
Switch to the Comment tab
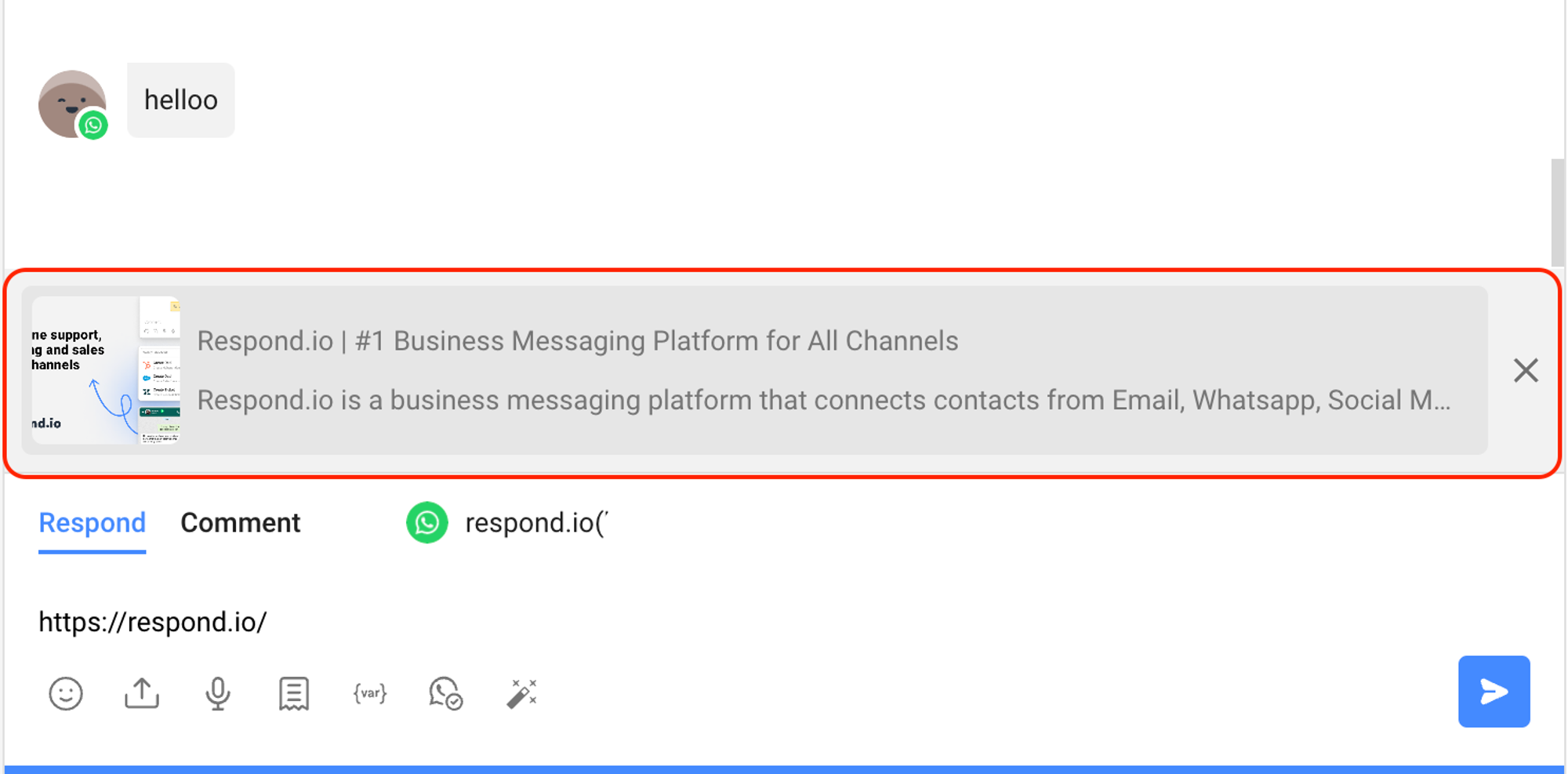pyautogui.click(x=240, y=523)
